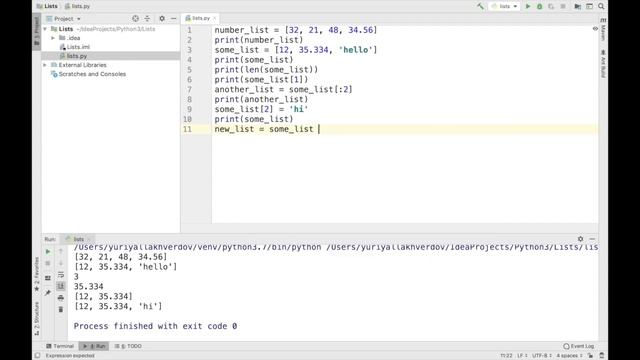Select the lists tab in Run panel
640x360 pixels.
pos(78,239)
